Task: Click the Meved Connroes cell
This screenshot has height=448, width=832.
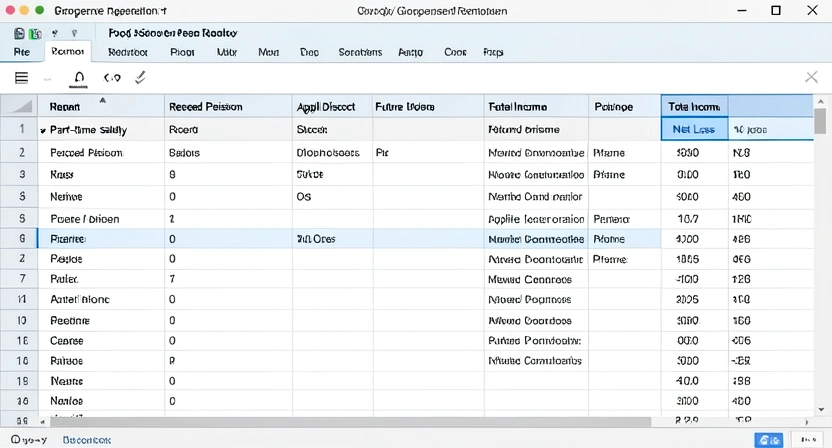Action: (536, 279)
